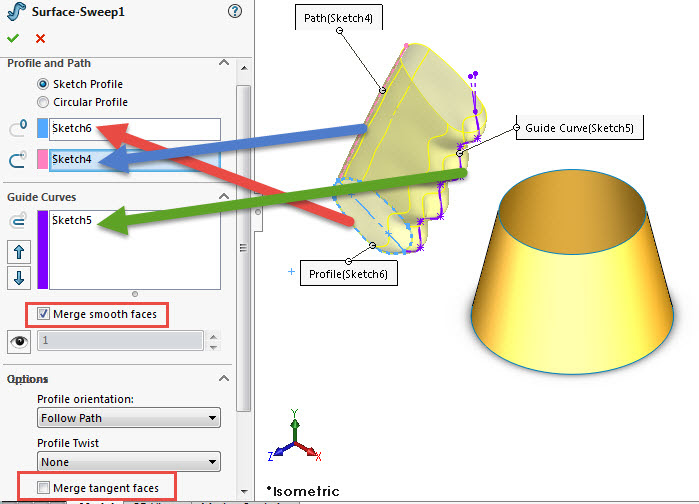Move guide curve down with the arrow
Screen dimensions: 699x504
[x=19, y=278]
